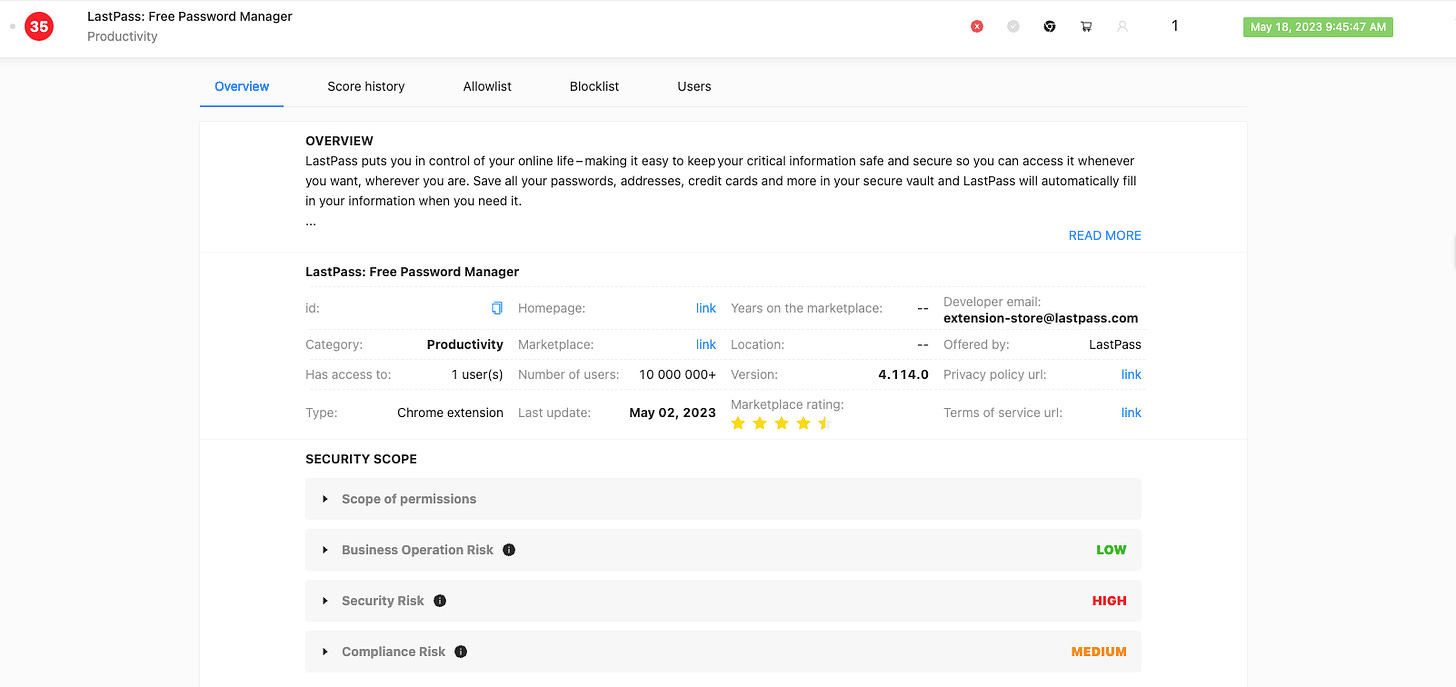Click the gray checkmark allowed icon
The image size is (1456, 687).
tap(1013, 27)
